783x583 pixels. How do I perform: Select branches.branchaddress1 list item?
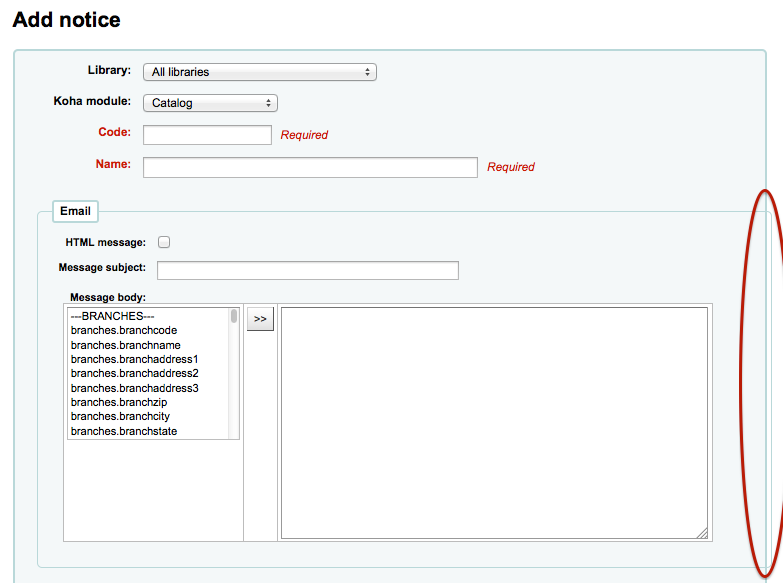click(x=134, y=359)
